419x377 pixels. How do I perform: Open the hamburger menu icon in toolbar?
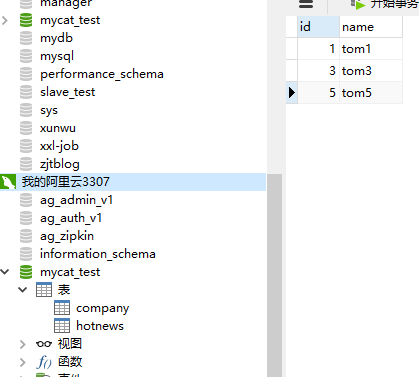[306, 4]
